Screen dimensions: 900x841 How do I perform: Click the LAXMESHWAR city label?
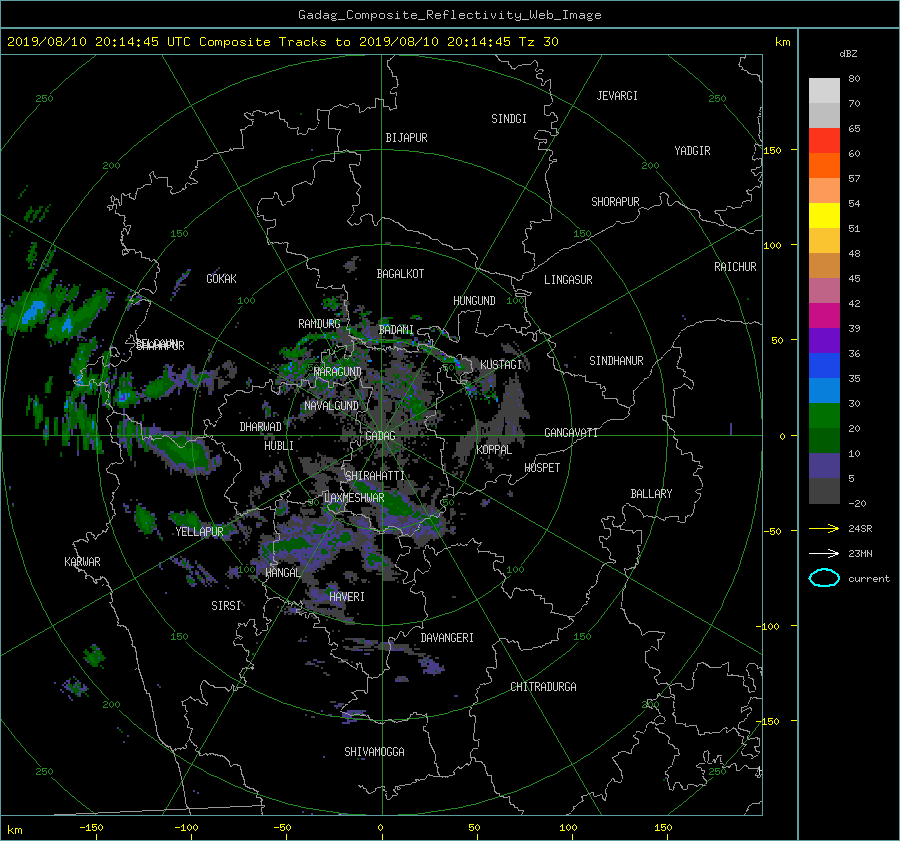pos(354,498)
